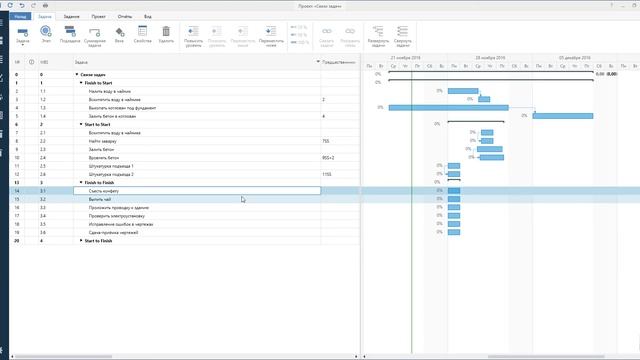The image size is (640, 360).
Task: Click the 0% progress ribbon button
Action: pyautogui.click(x=299, y=27)
